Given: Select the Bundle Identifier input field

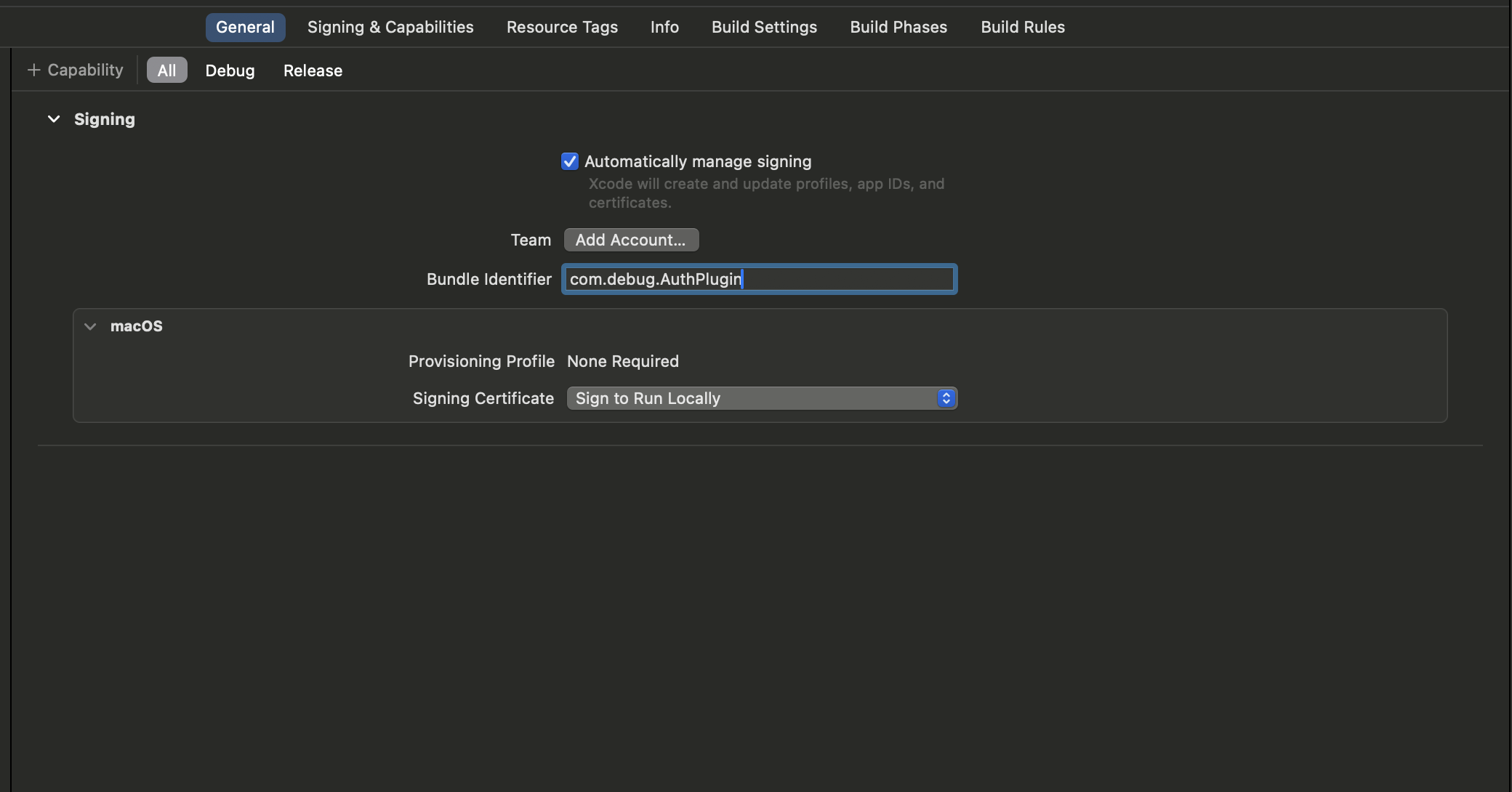Looking at the screenshot, I should (759, 278).
